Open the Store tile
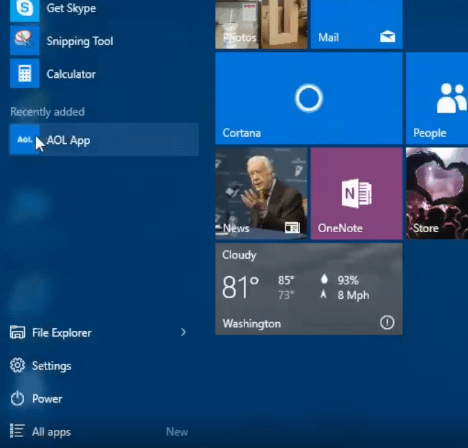The height and width of the screenshot is (448, 468). pos(437,194)
